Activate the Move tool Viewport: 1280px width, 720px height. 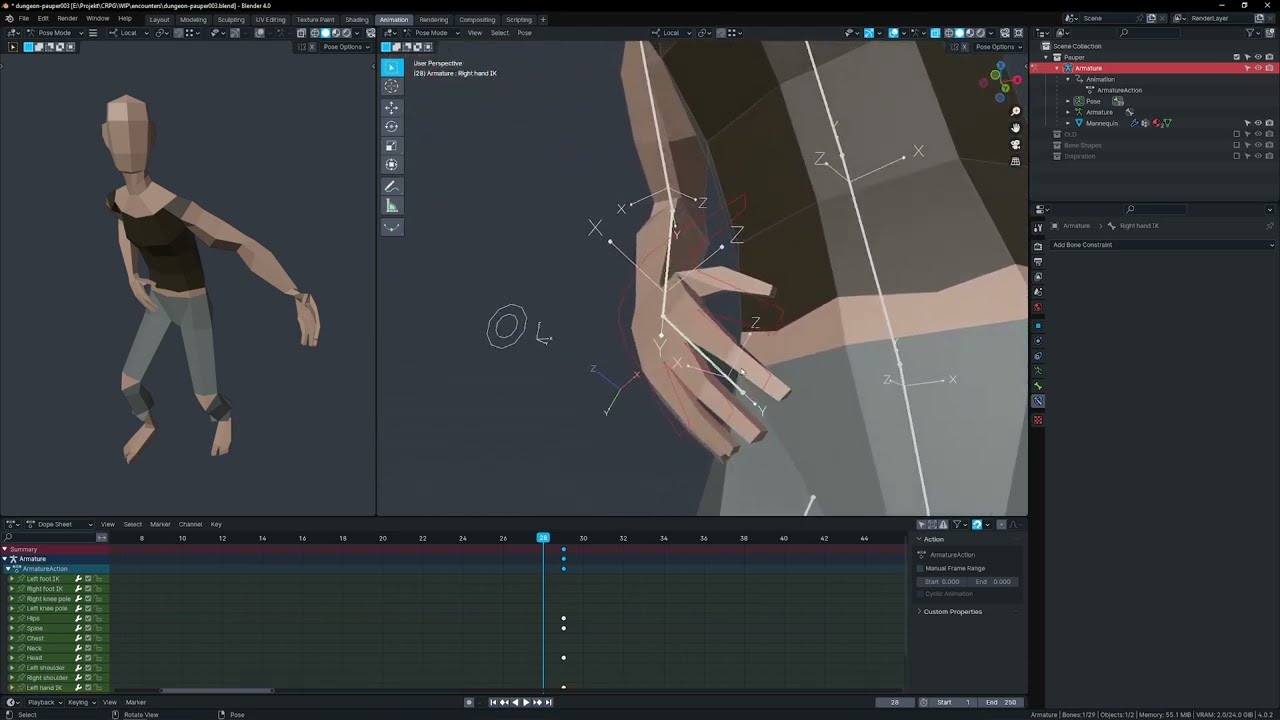click(392, 107)
